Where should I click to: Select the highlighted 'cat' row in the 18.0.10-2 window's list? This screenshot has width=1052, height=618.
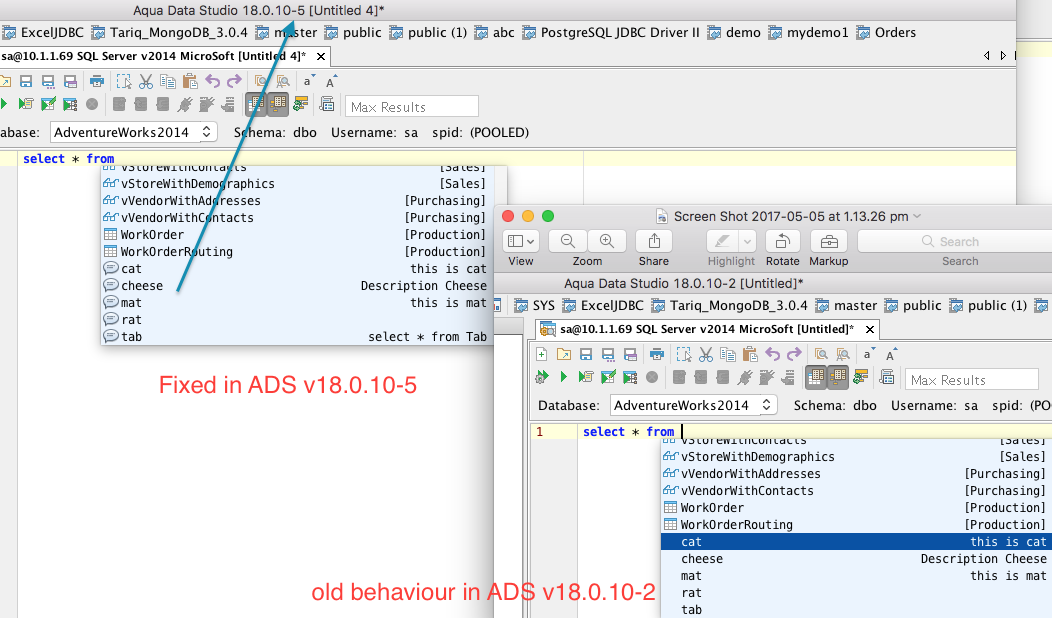(856, 542)
